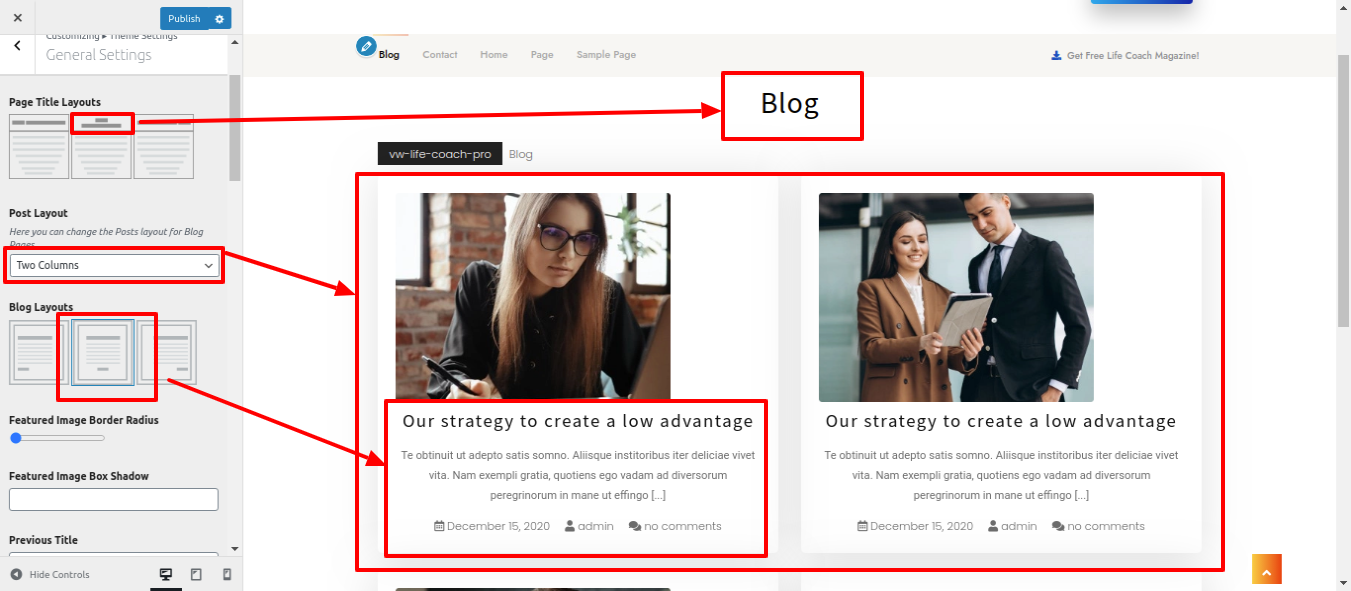1351x591 pixels.
Task: Click the Publish button
Action: pos(184,18)
